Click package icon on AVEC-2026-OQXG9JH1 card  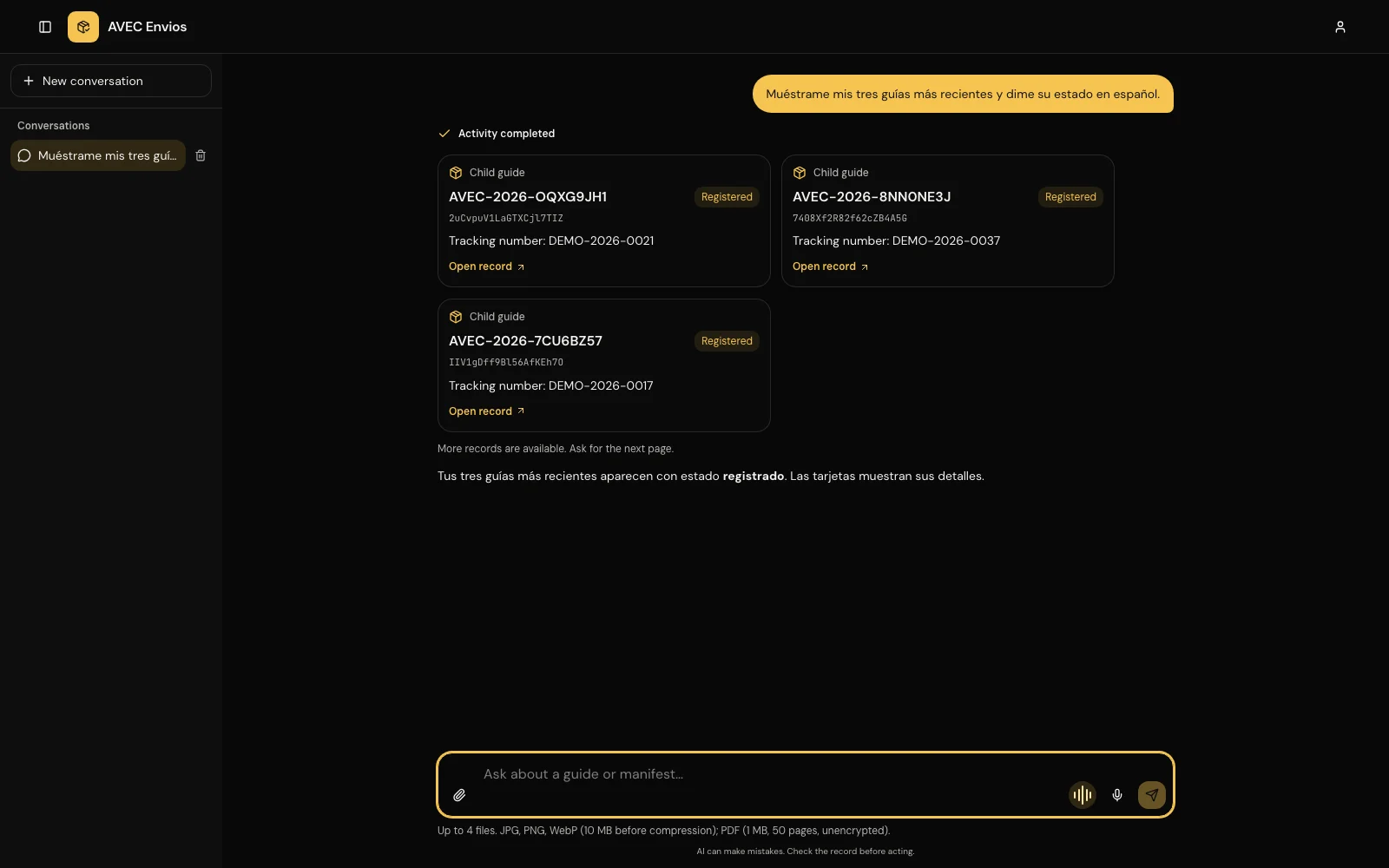[x=456, y=173]
